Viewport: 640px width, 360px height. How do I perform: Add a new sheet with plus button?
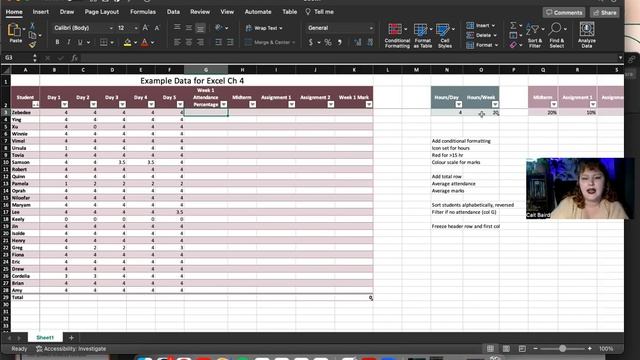(71, 338)
